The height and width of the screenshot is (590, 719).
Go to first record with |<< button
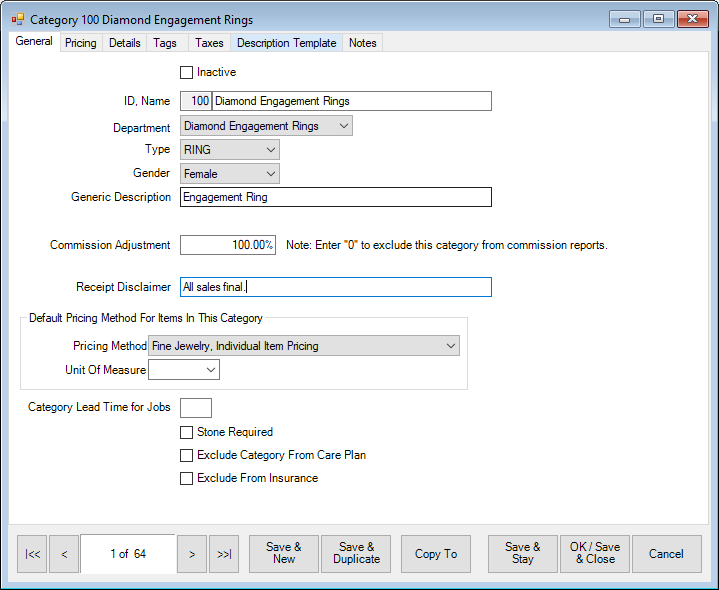point(33,554)
